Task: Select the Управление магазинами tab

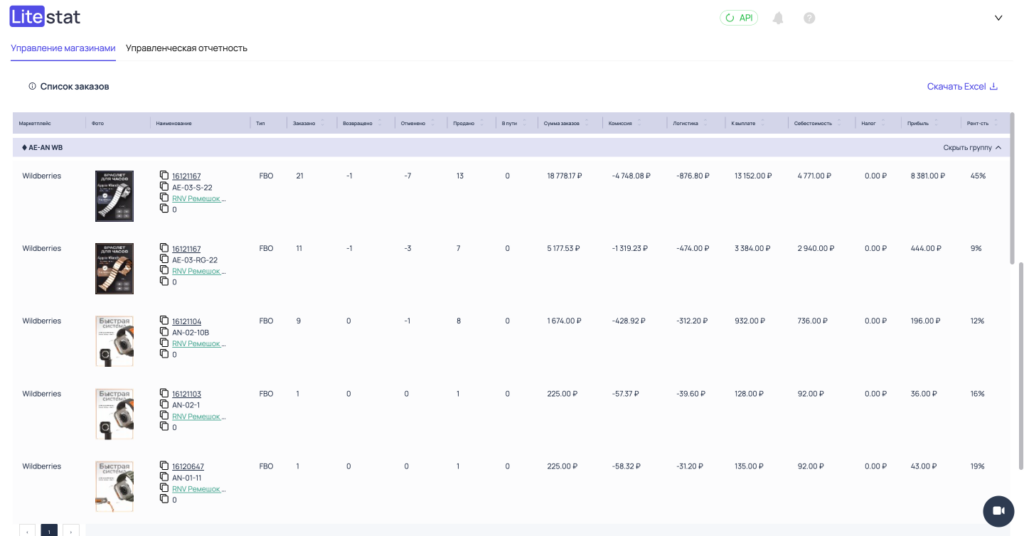Action: [63, 48]
